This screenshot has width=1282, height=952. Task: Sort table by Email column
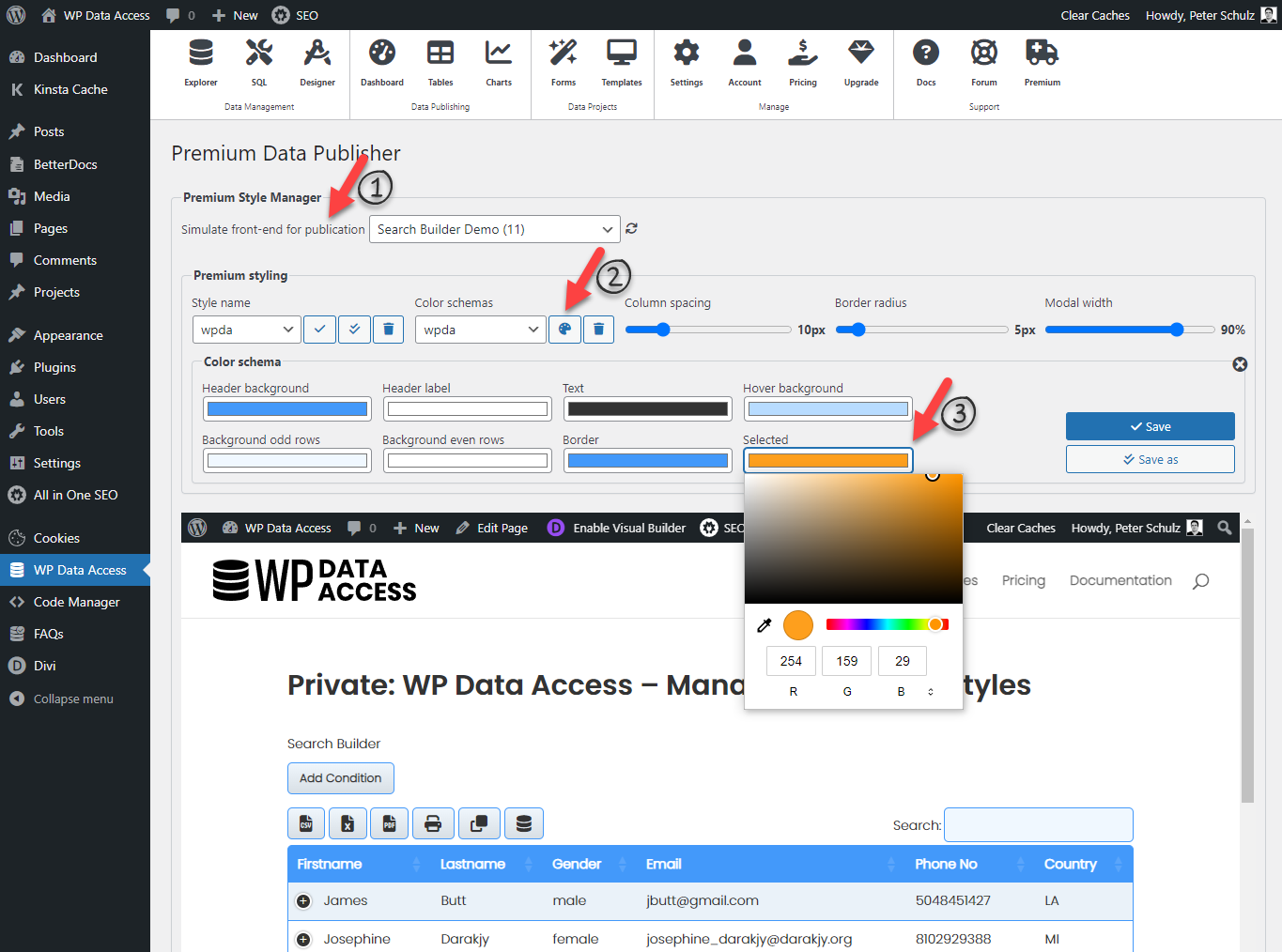(x=770, y=864)
